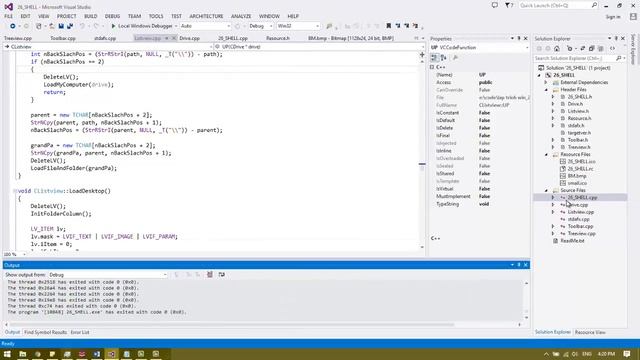This screenshot has width=640, height=360.
Task: Click the Sign in link
Action: [x=613, y=17]
